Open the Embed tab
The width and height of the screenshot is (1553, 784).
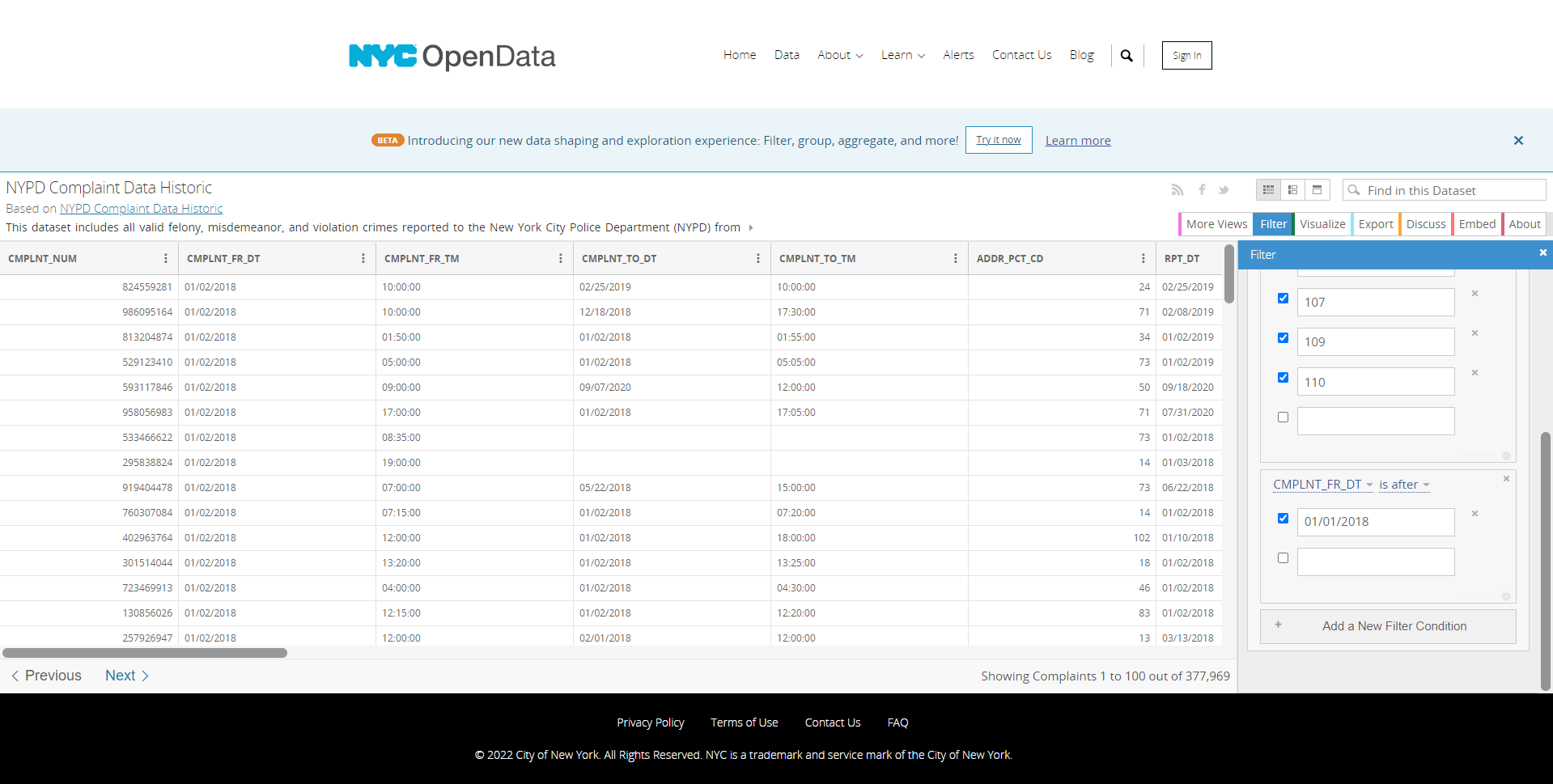[1477, 224]
